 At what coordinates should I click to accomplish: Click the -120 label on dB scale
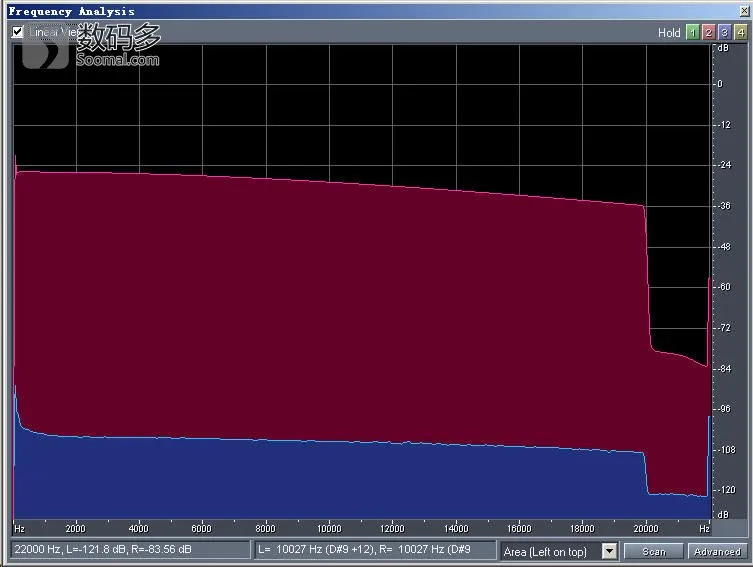[726, 490]
